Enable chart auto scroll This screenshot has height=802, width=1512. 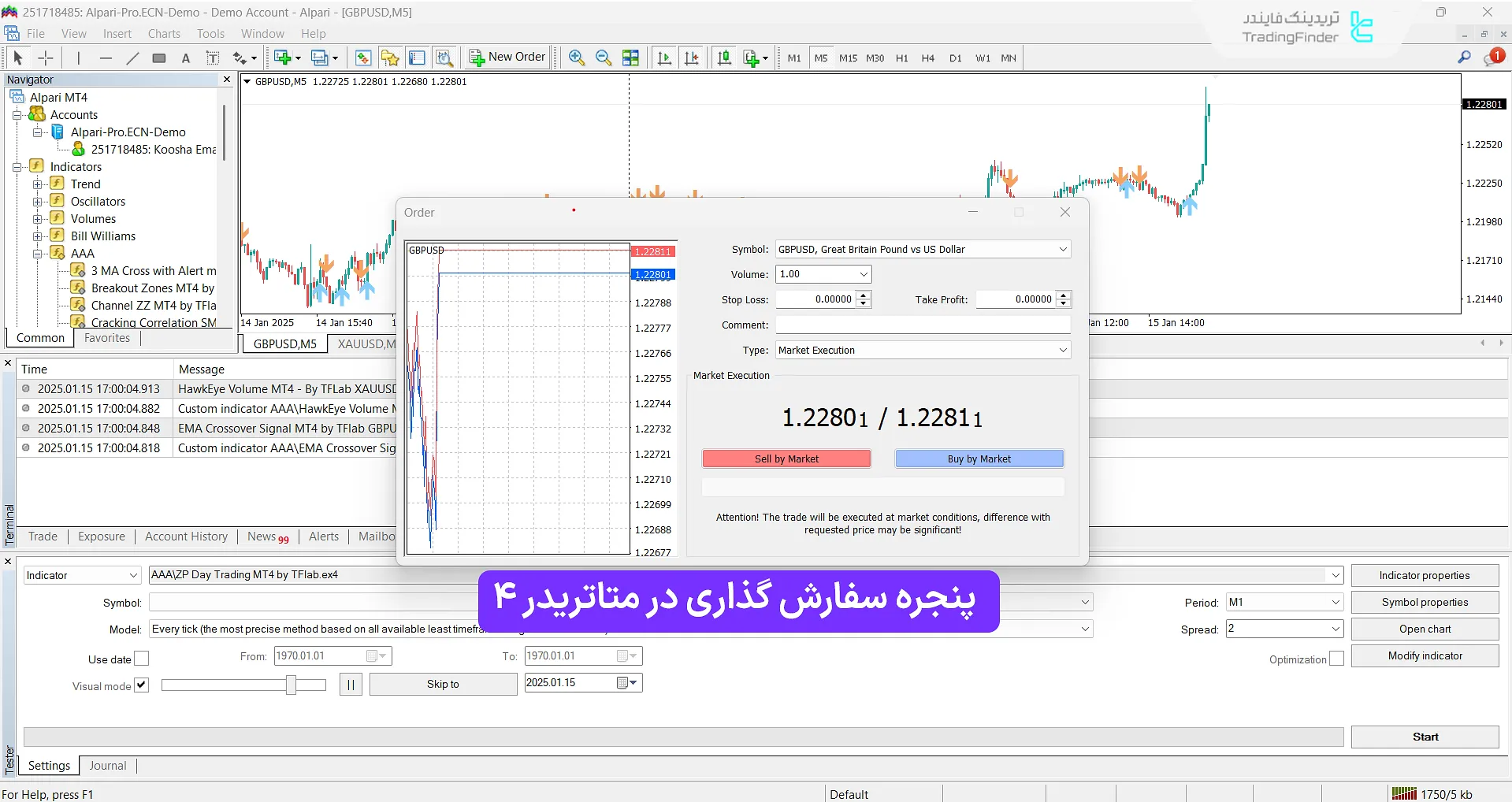664,58
